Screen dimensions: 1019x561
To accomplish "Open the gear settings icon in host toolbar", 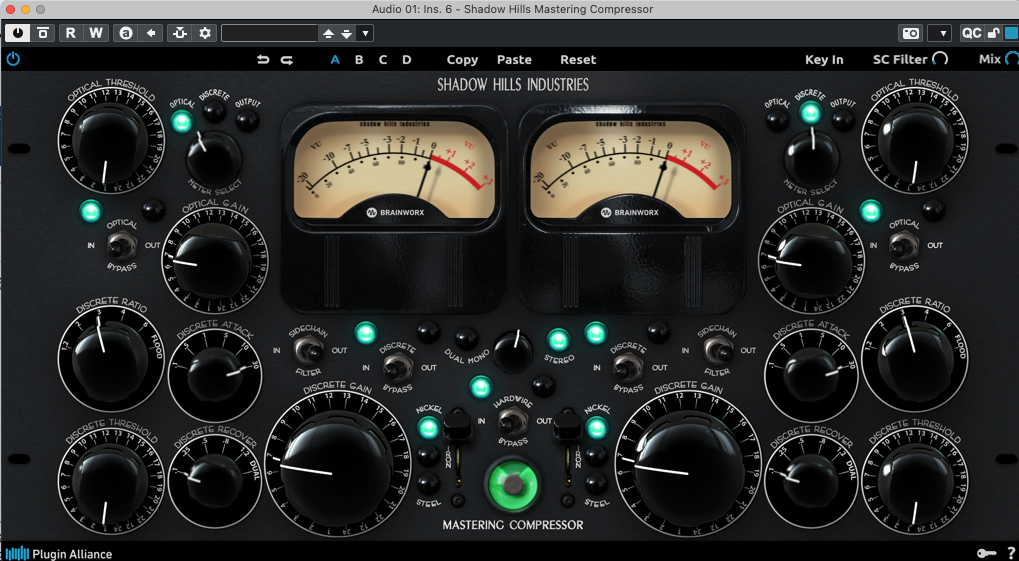I will (x=205, y=33).
